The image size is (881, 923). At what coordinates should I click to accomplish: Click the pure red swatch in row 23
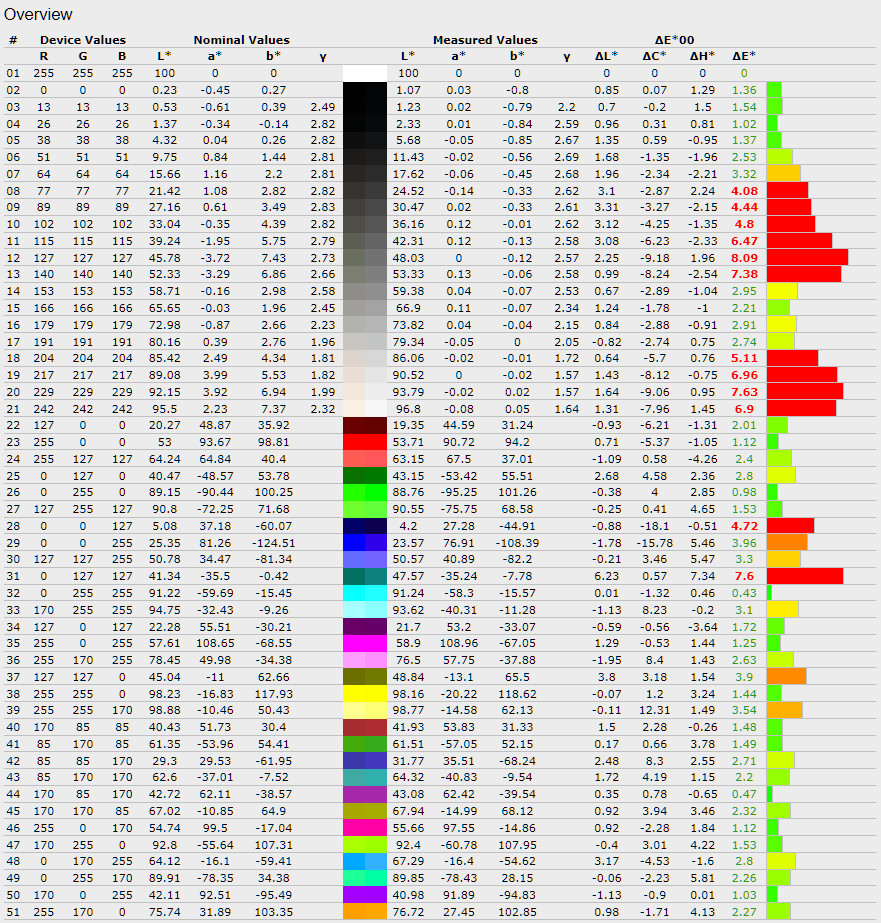tap(364, 442)
